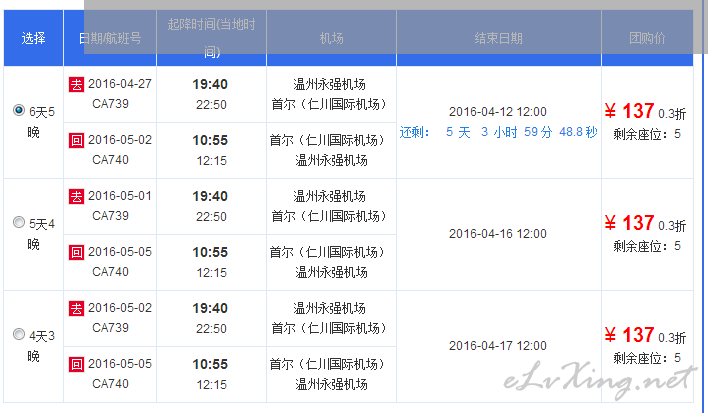Screen dimensions: 708x413
Task: Select the 4天3晚 radio option
Action: pyautogui.click(x=18, y=335)
